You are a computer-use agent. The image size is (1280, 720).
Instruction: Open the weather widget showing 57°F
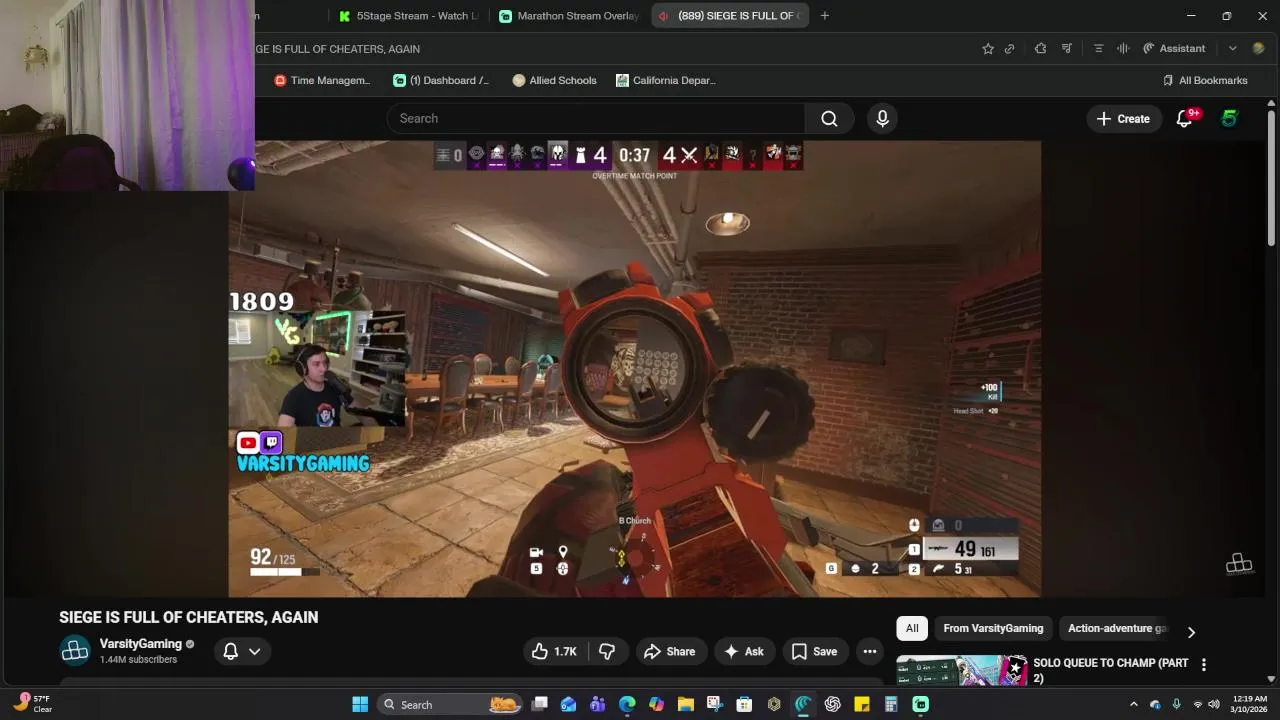[32, 704]
